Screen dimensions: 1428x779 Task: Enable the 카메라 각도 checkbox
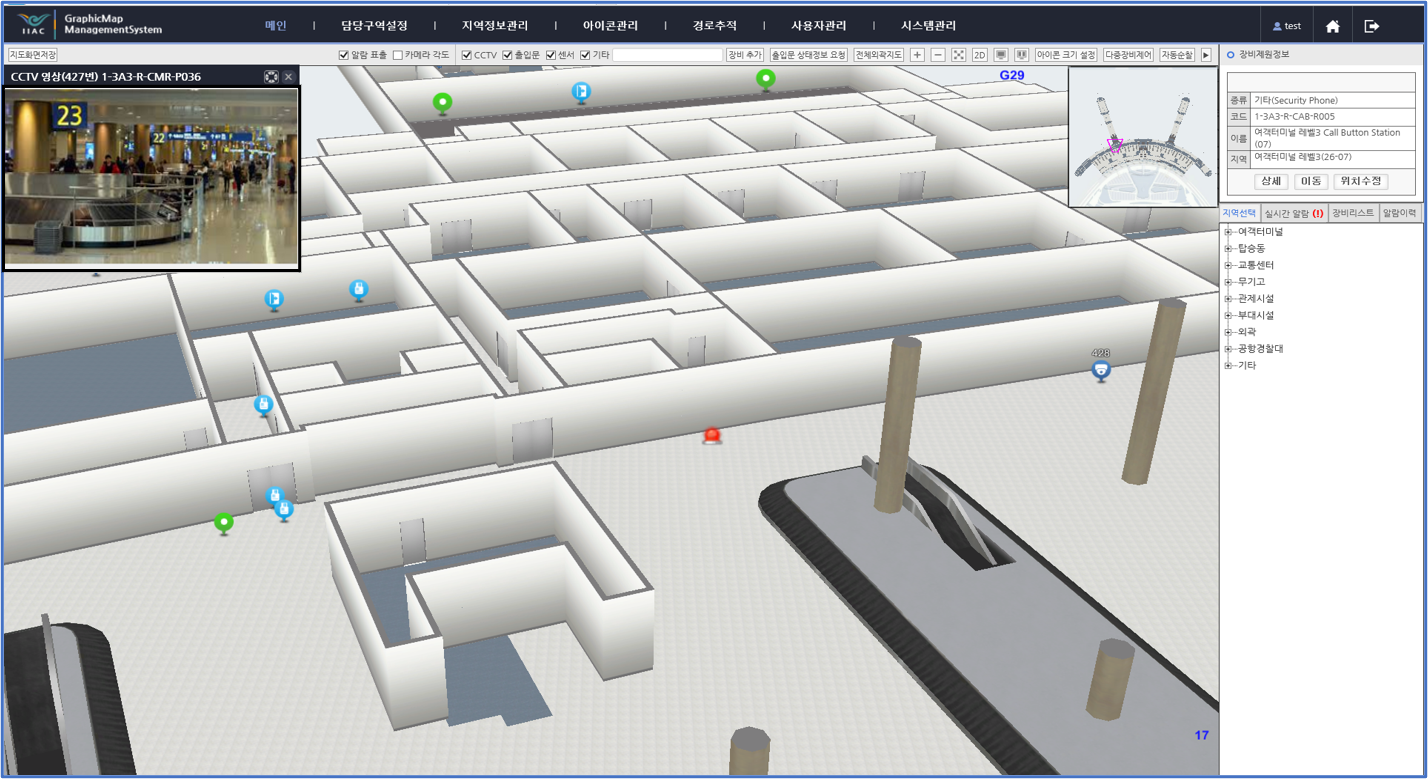pyautogui.click(x=398, y=55)
